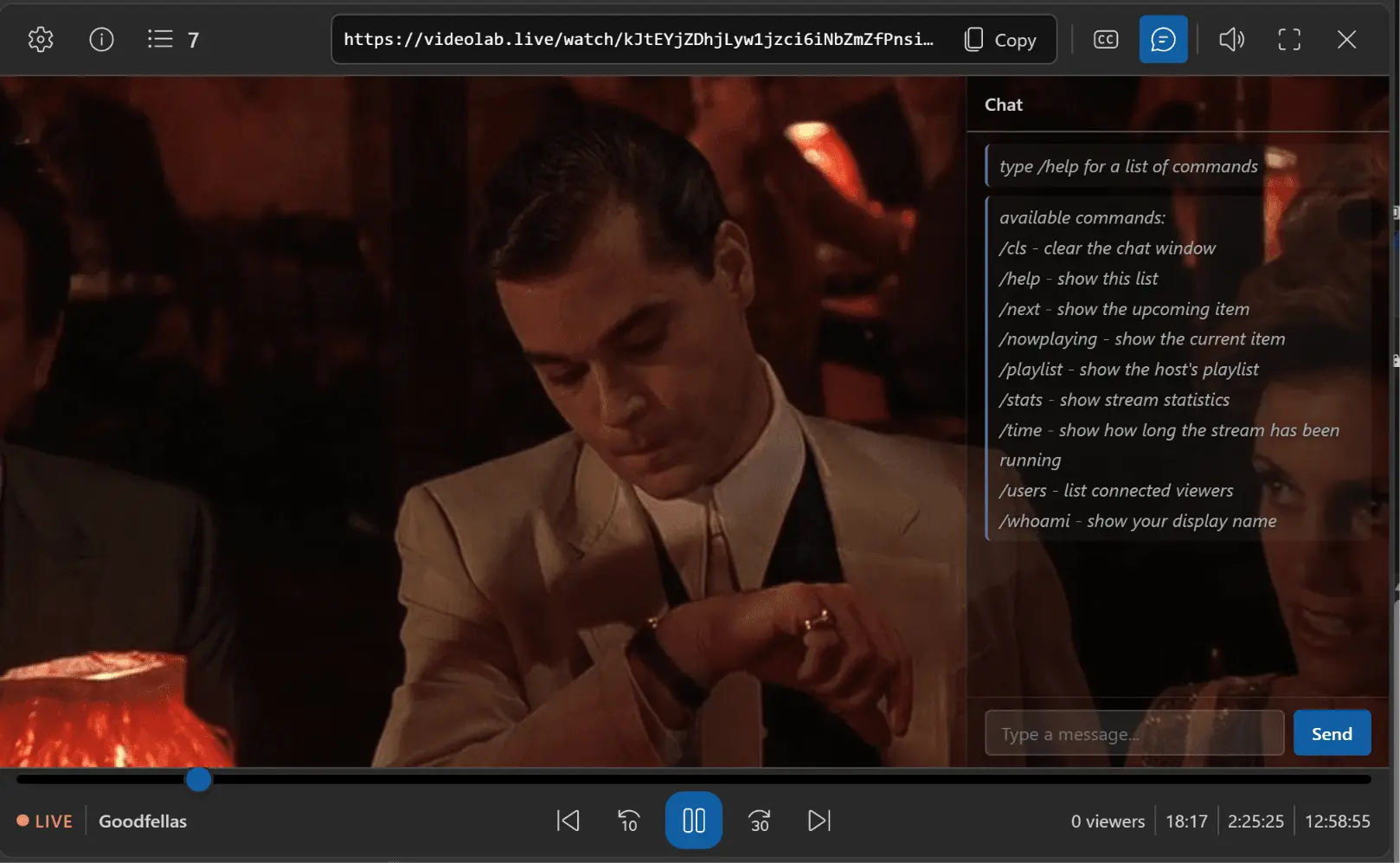
Task: Click the /playlist command line
Action: (1129, 370)
